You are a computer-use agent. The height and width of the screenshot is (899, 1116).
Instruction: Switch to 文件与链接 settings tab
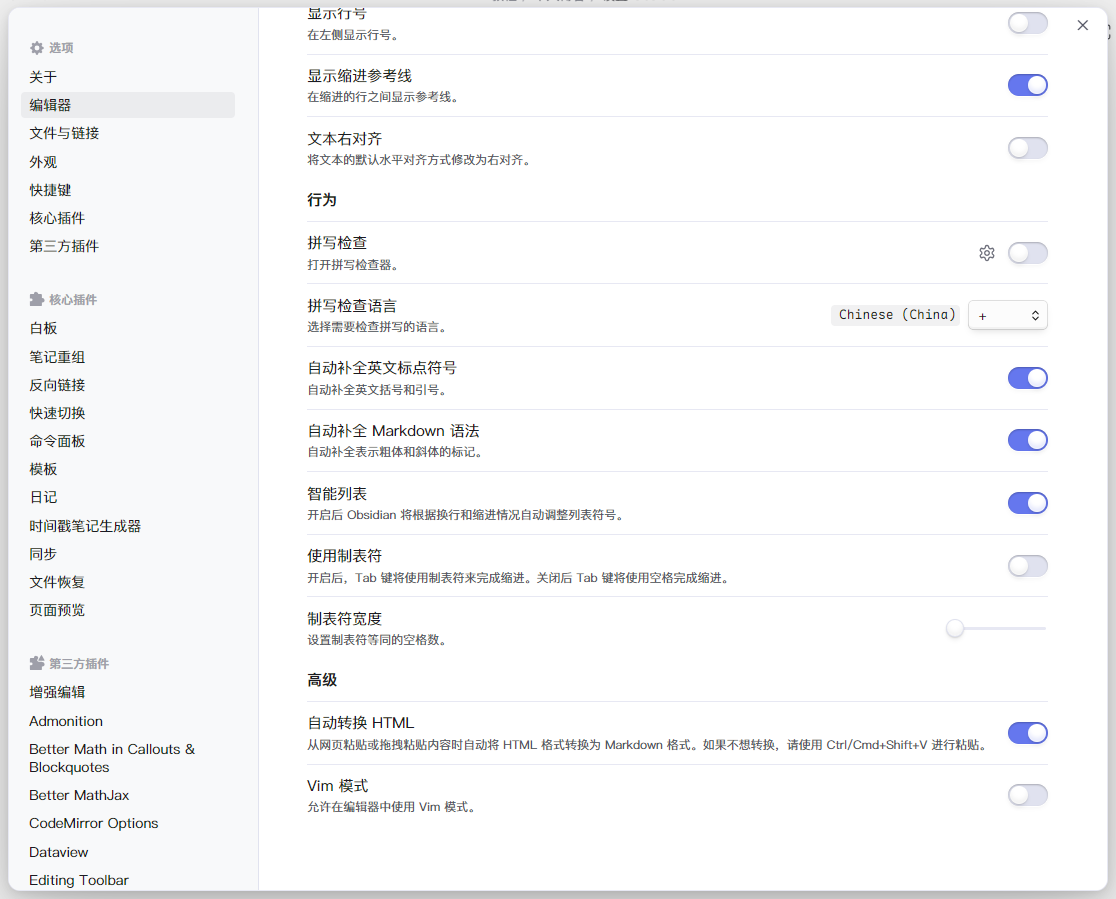[64, 133]
